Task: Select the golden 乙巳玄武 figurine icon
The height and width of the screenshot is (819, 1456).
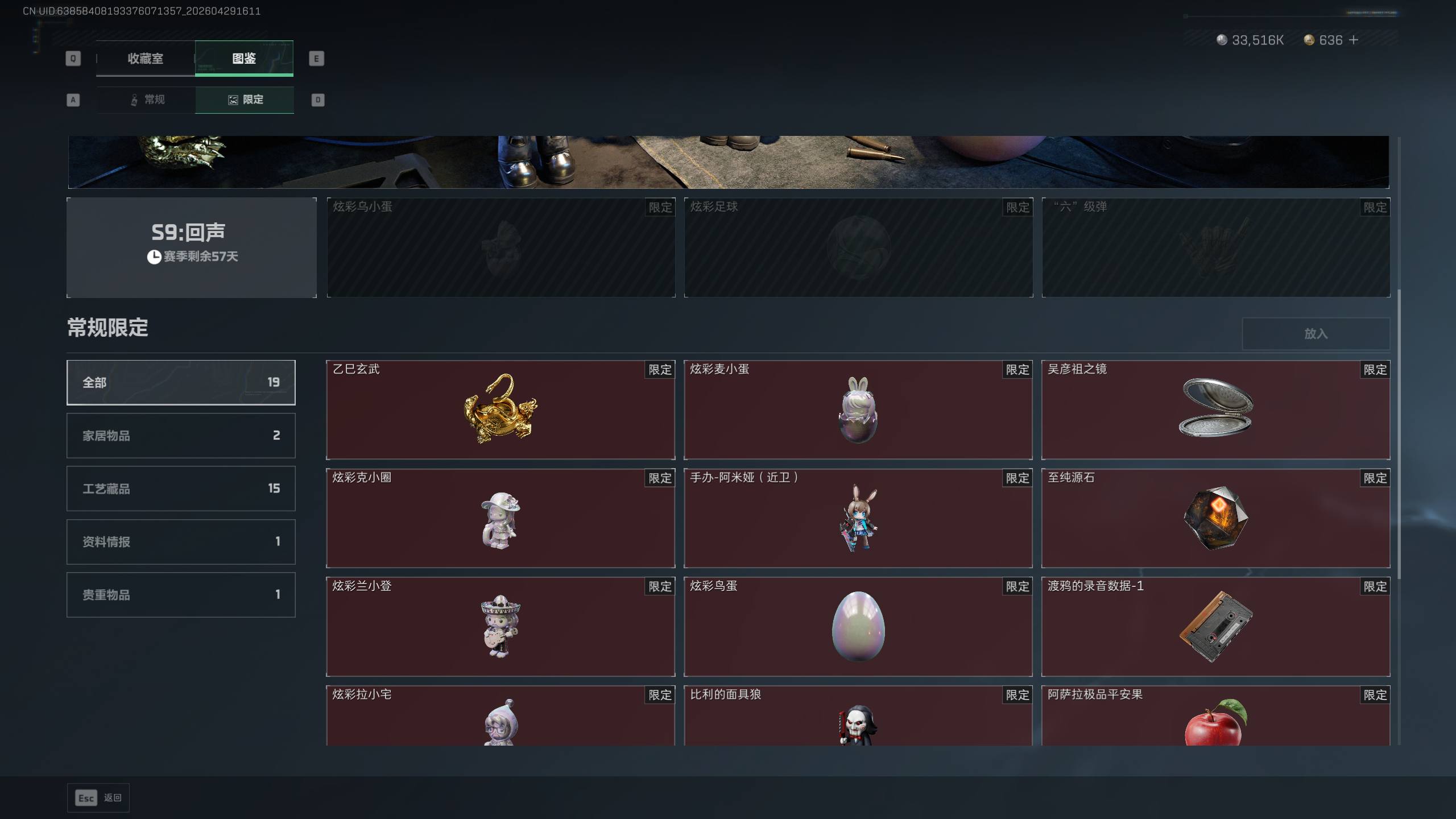Action: click(500, 408)
